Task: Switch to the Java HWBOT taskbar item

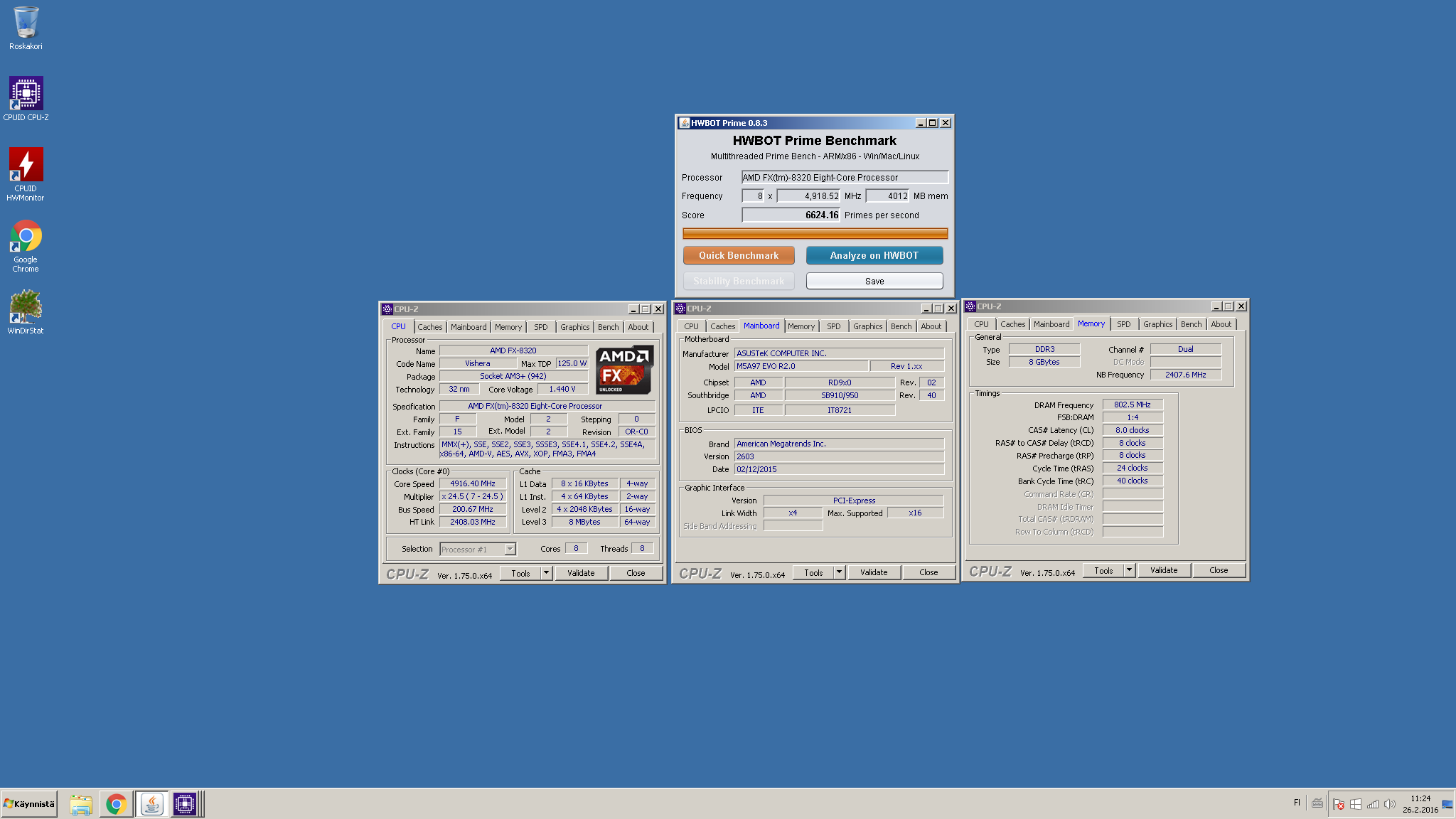Action: click(151, 804)
